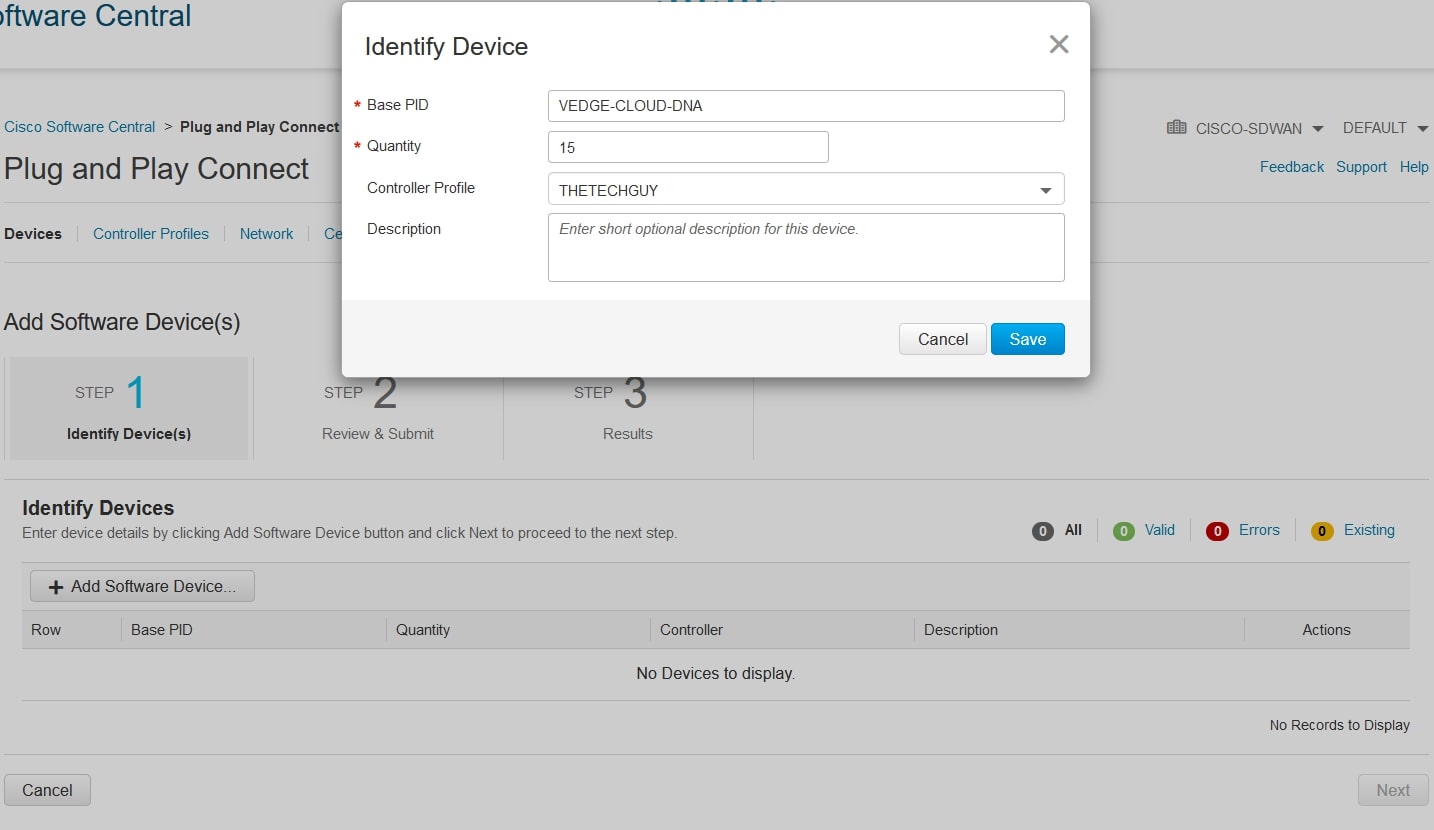The height and width of the screenshot is (830, 1434).
Task: Close the Identify Device dialog with X
Action: click(1059, 44)
